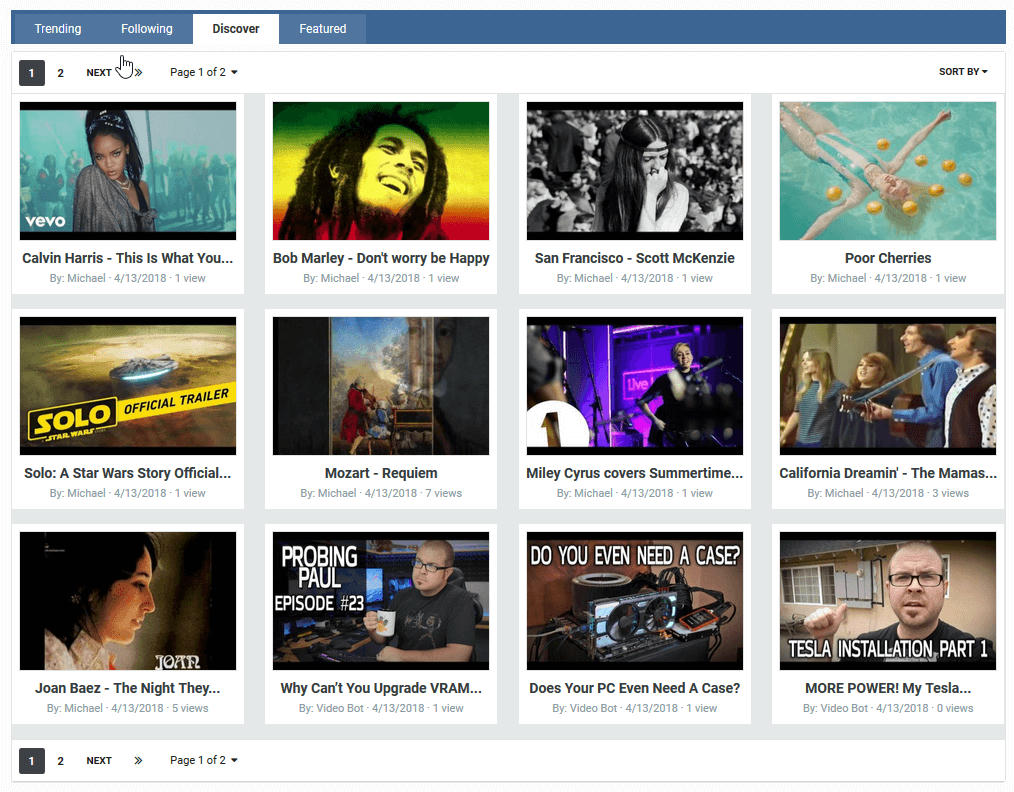This screenshot has height=792, width=1014.
Task: Click title 'Miley Cyrus covers Summertime...'
Action: tap(634, 473)
